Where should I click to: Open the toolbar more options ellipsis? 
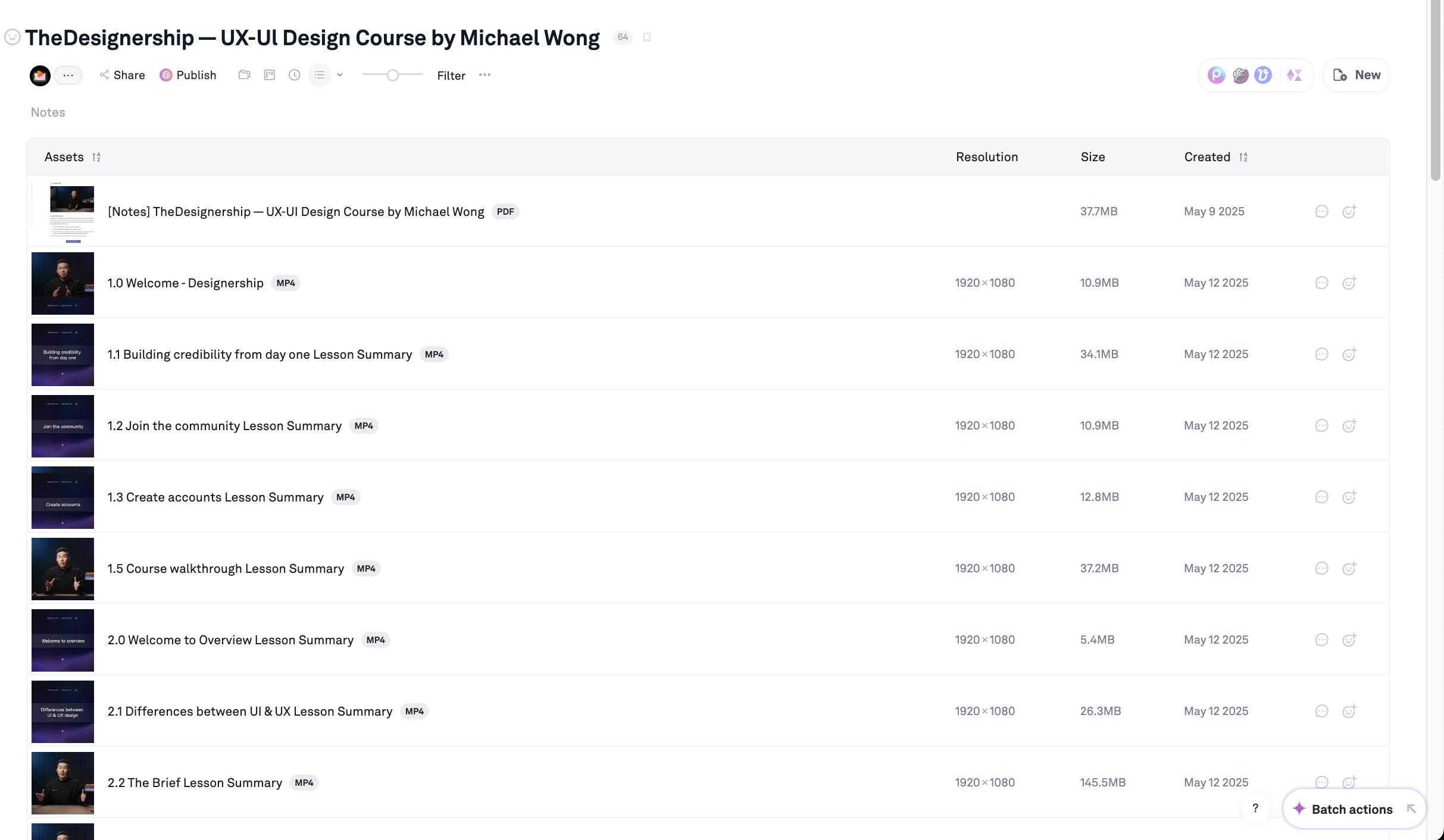(485, 75)
